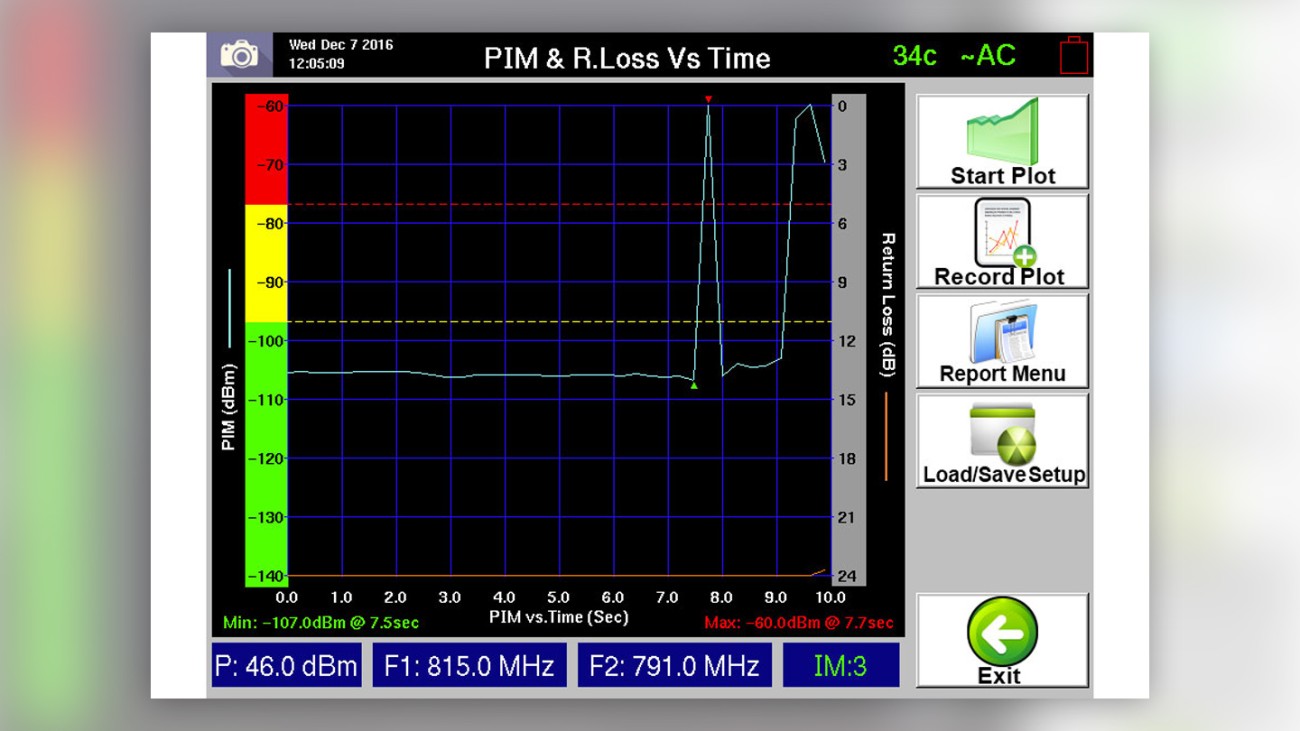Screen dimensions: 1300x731
Task: Click the Max: -60.0dBm @ 7.7sec readout
Action: [x=798, y=623]
